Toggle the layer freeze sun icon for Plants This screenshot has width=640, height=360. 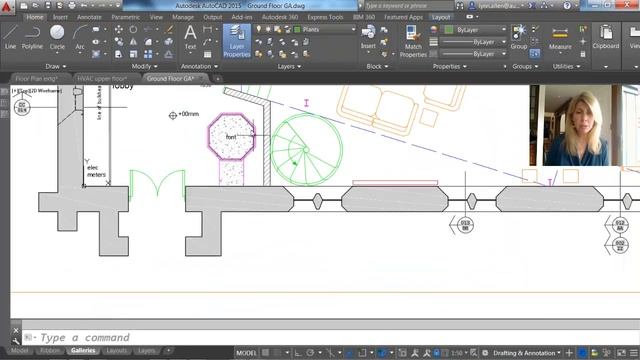pyautogui.click(x=268, y=29)
